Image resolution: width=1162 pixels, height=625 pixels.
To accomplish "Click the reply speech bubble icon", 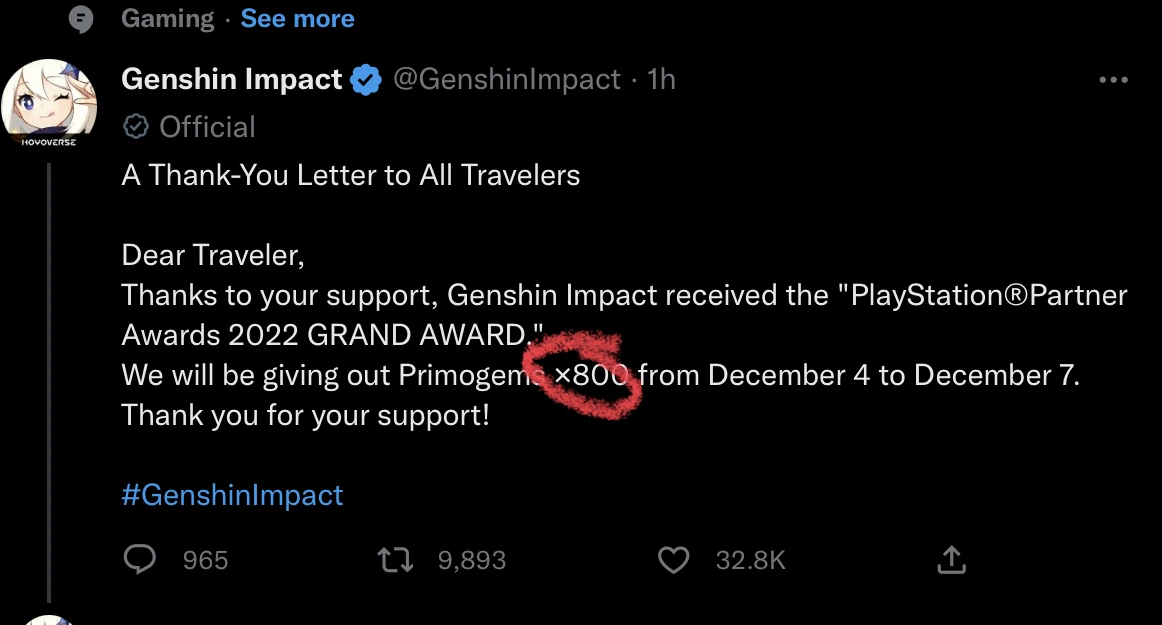I will [139, 560].
